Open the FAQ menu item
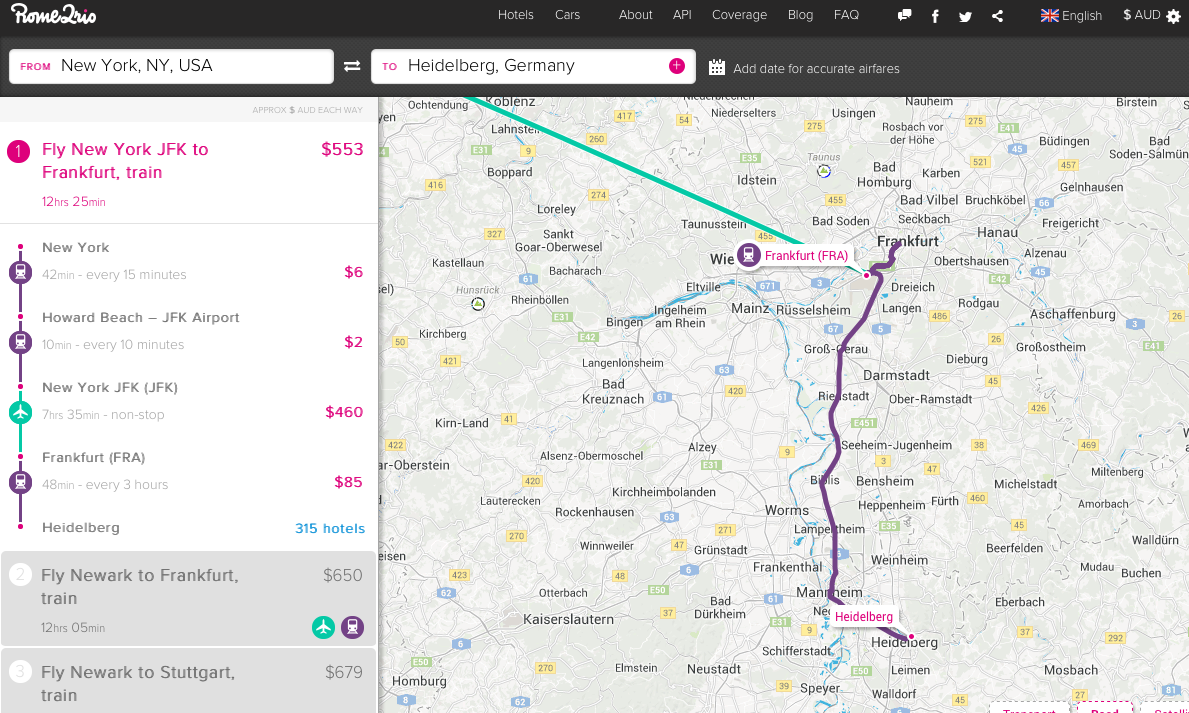The width and height of the screenshot is (1189, 713). [x=846, y=14]
